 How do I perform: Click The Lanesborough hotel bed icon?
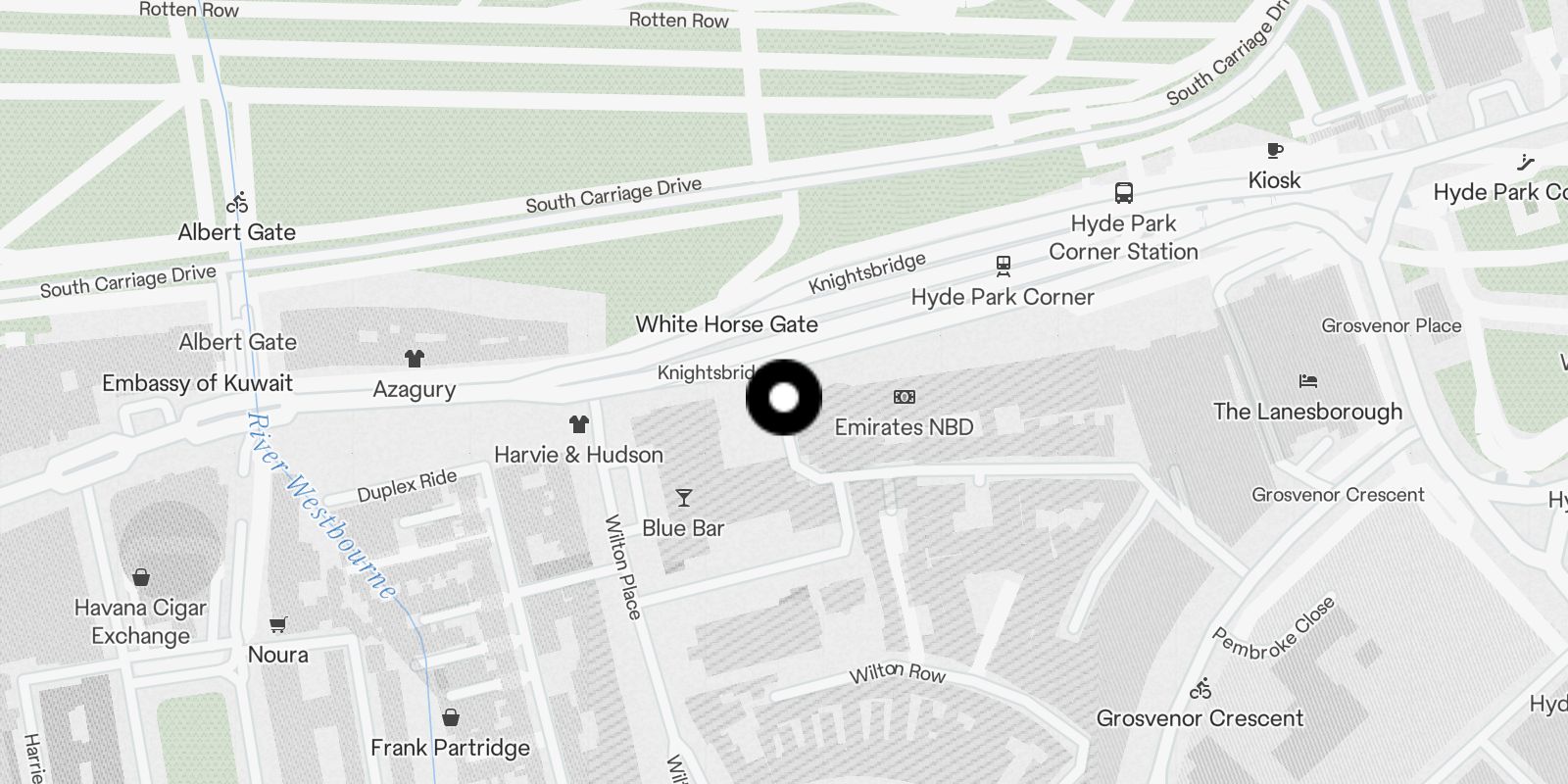point(1308,381)
